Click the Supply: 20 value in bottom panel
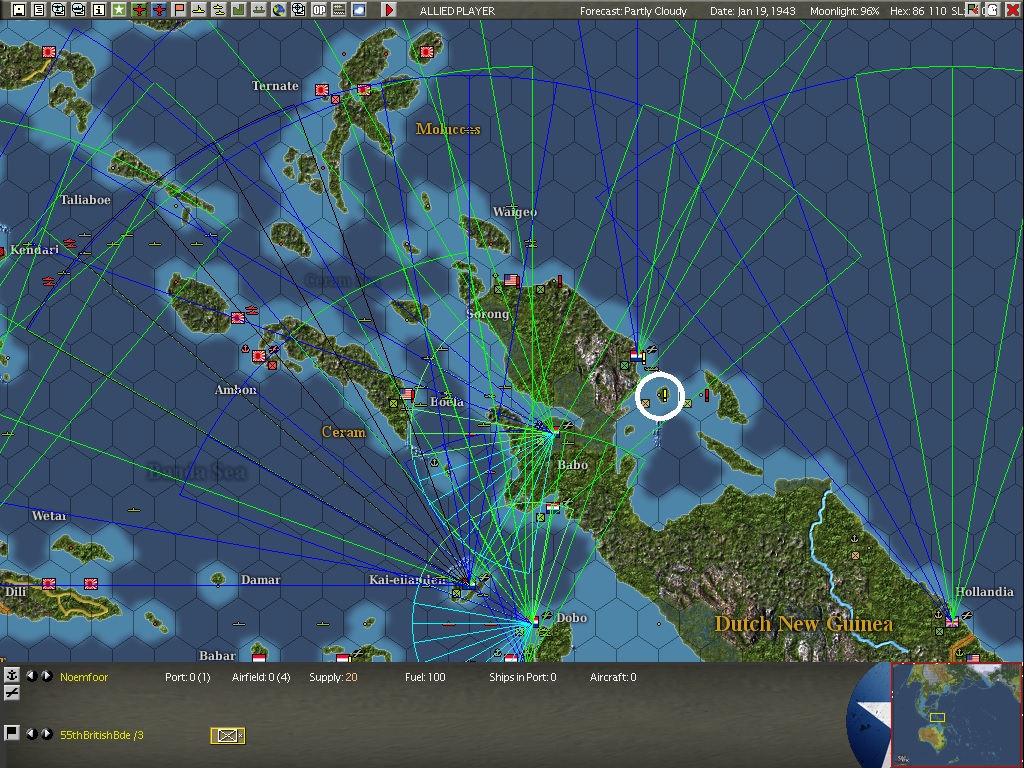The width and height of the screenshot is (1024, 768). tap(333, 677)
